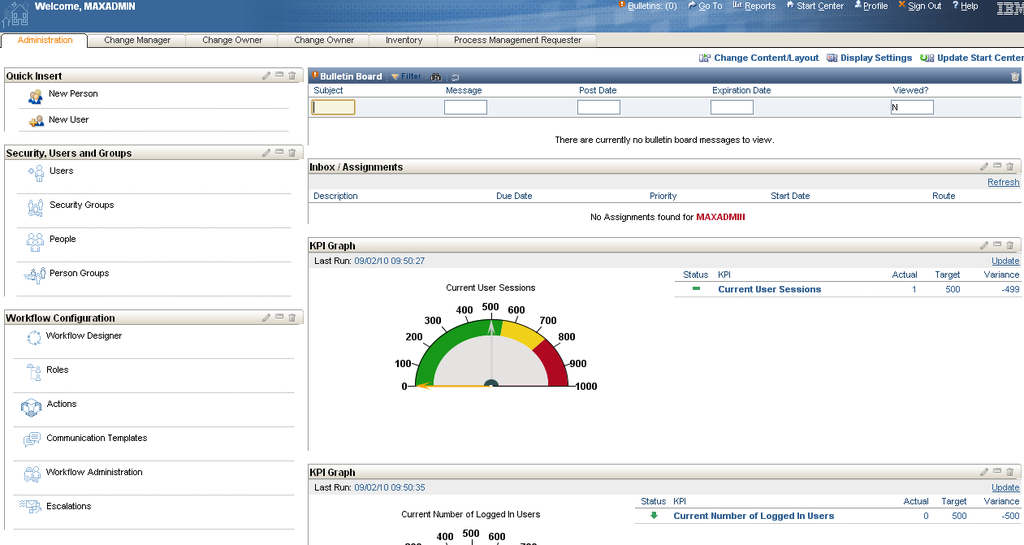Click the trash icon on the Bulletin Board header
Image resolution: width=1024 pixels, height=545 pixels.
(x=1015, y=76)
